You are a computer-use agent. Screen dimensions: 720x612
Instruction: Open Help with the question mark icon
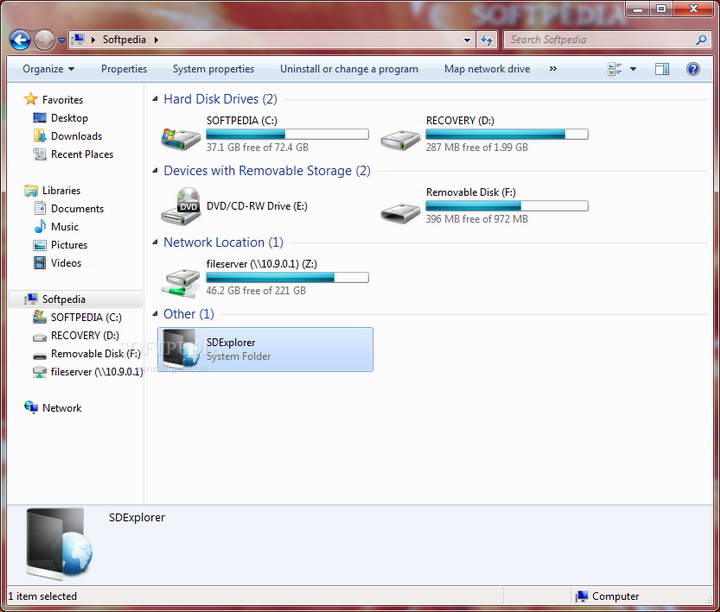pyautogui.click(x=692, y=69)
